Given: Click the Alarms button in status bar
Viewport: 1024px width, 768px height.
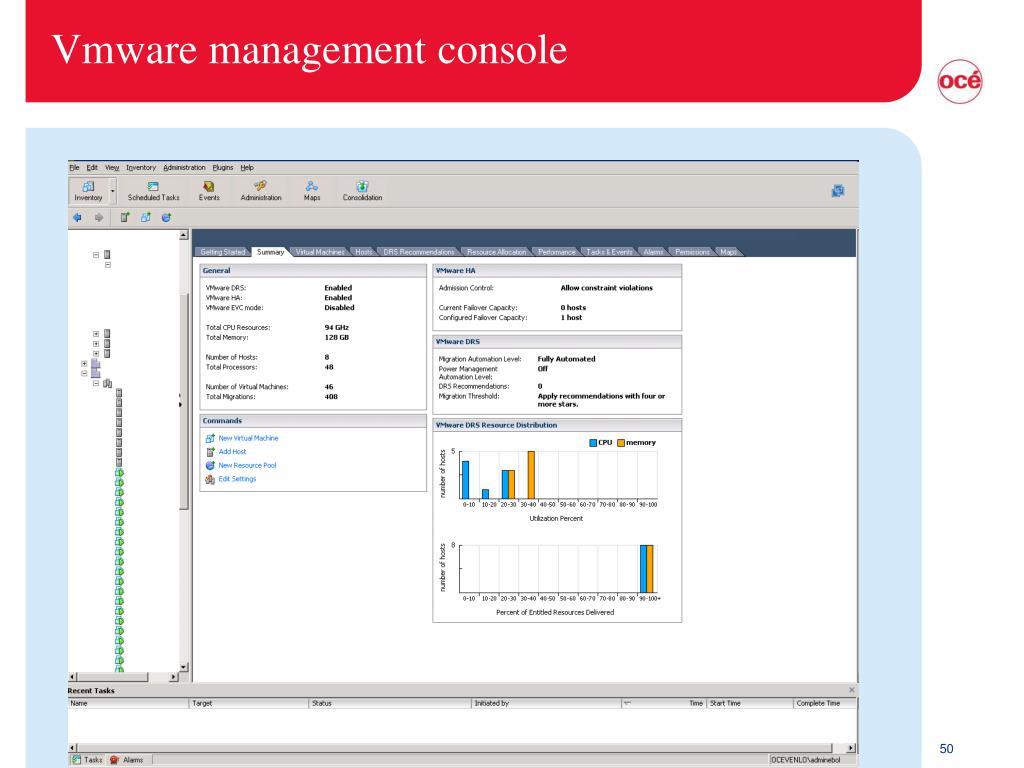Looking at the screenshot, I should [x=127, y=760].
